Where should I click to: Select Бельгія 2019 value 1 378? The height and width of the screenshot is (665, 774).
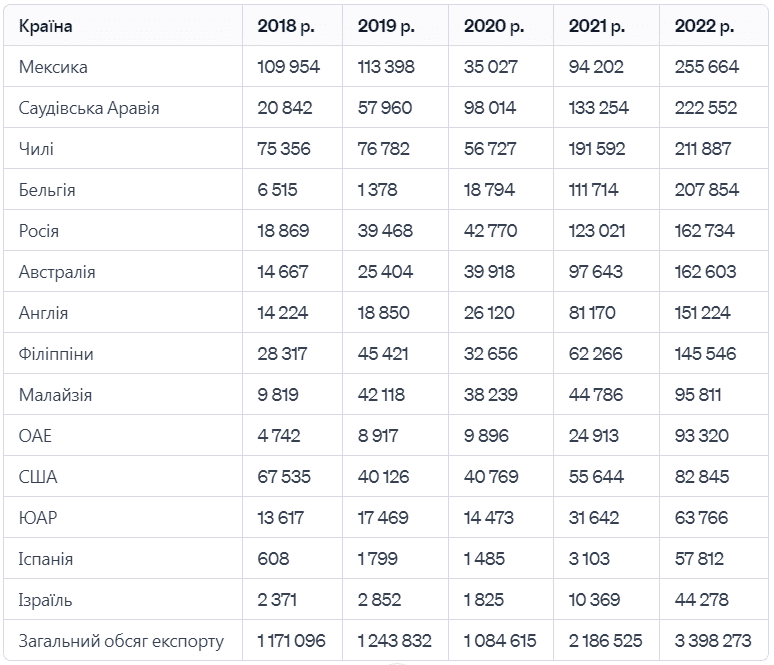pos(377,190)
